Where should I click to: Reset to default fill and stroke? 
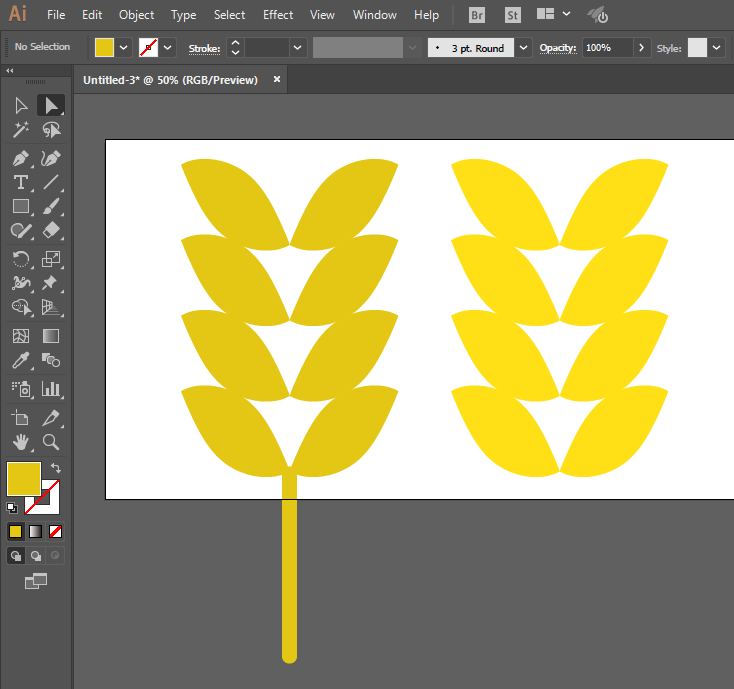click(12, 507)
